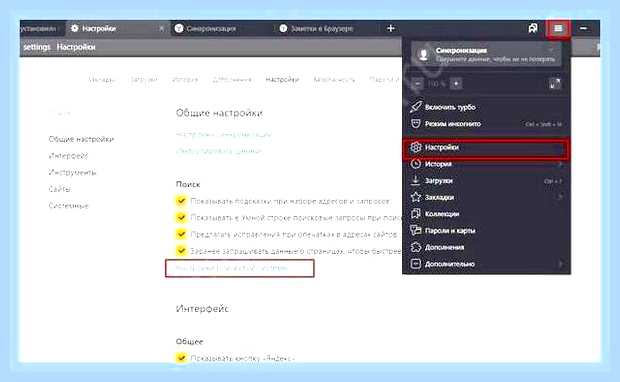
Task: Click the Пароли и карты icon
Action: point(416,230)
